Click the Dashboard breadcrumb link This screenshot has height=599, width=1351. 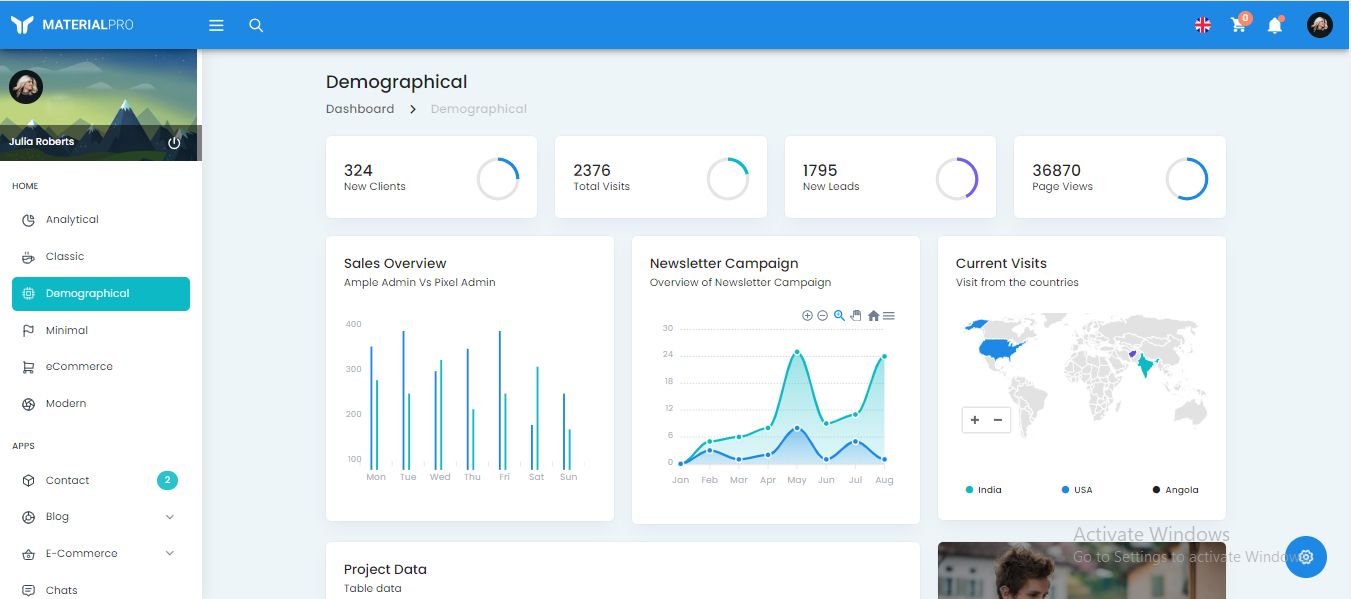click(x=360, y=109)
